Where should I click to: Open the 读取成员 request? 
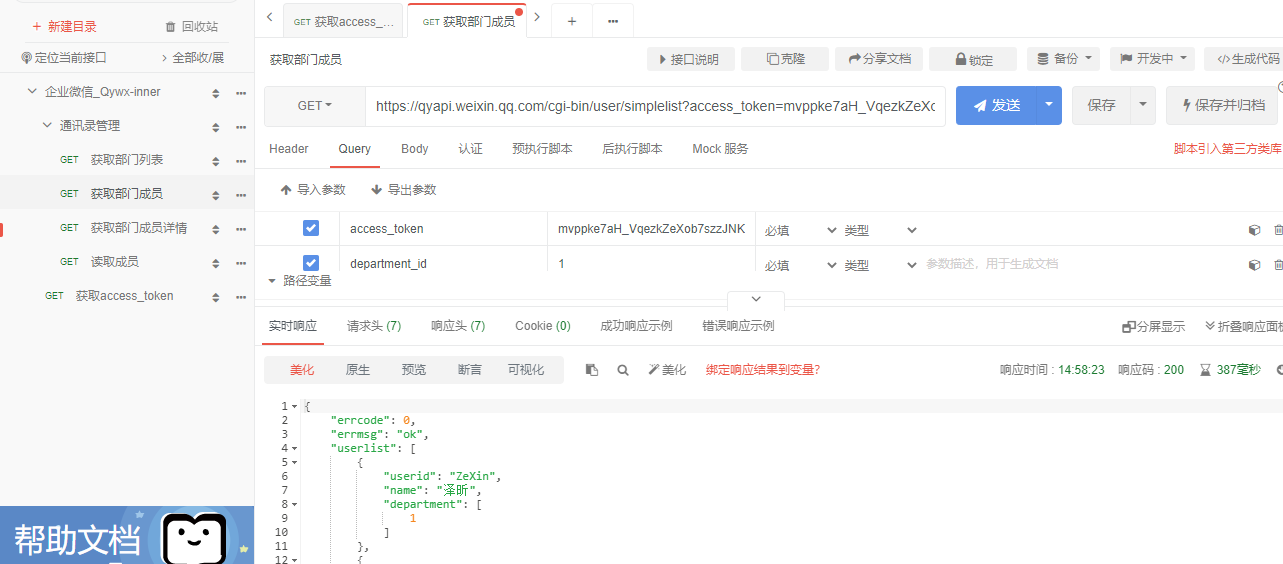(114, 262)
